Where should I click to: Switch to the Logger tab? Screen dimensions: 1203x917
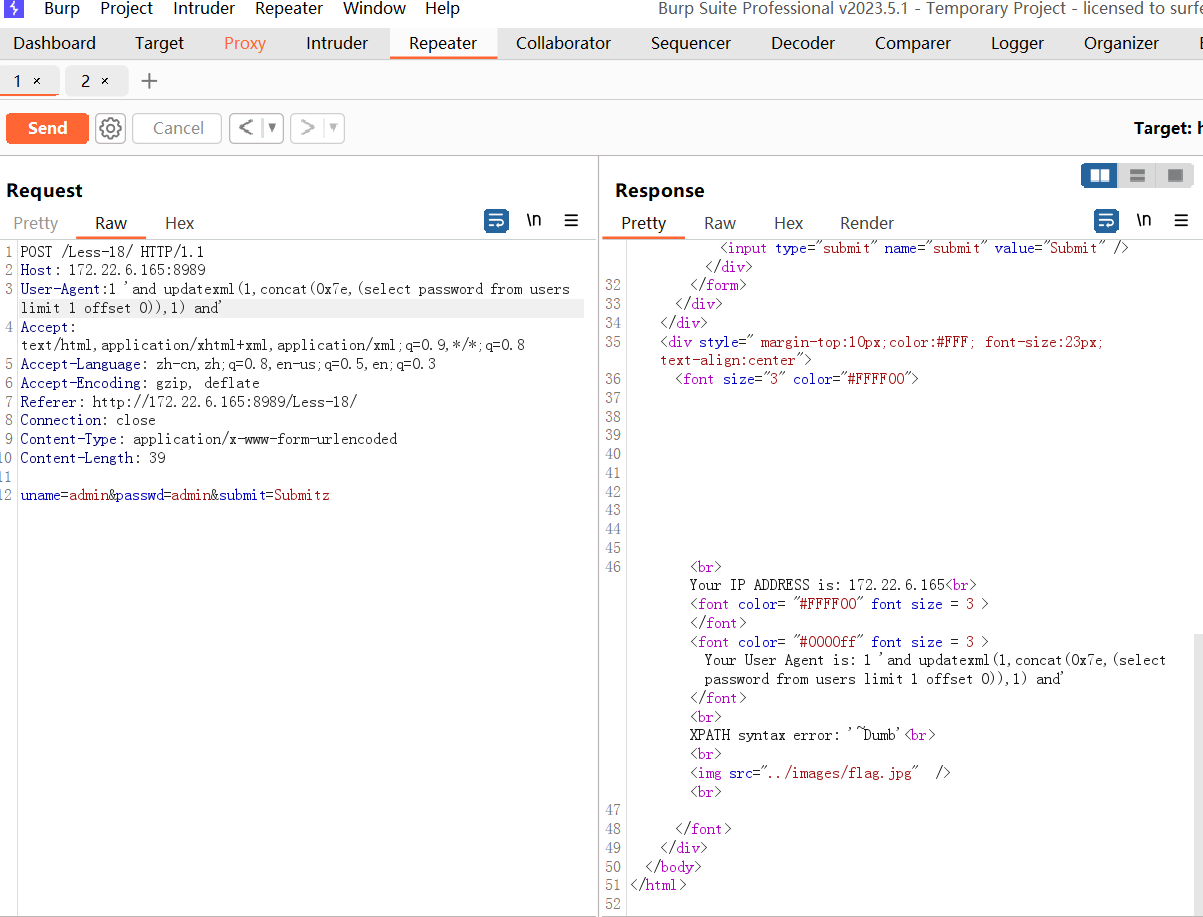tap(1018, 43)
